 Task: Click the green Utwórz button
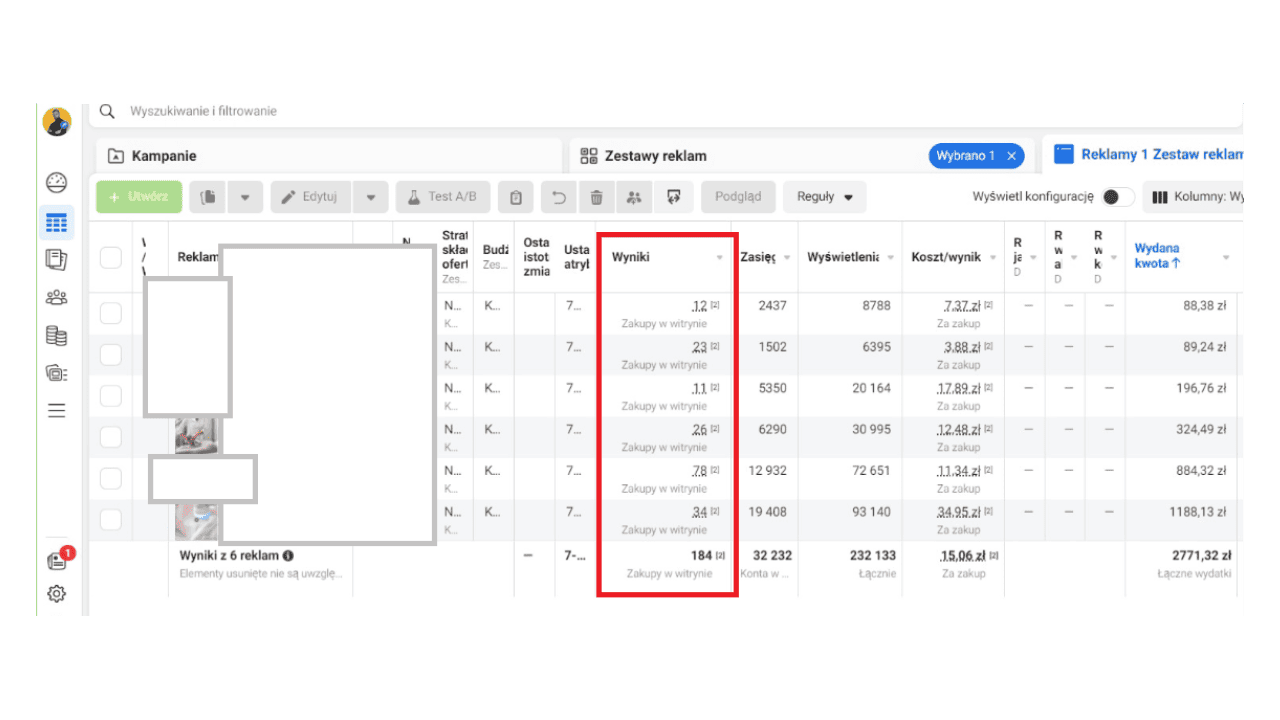click(139, 197)
